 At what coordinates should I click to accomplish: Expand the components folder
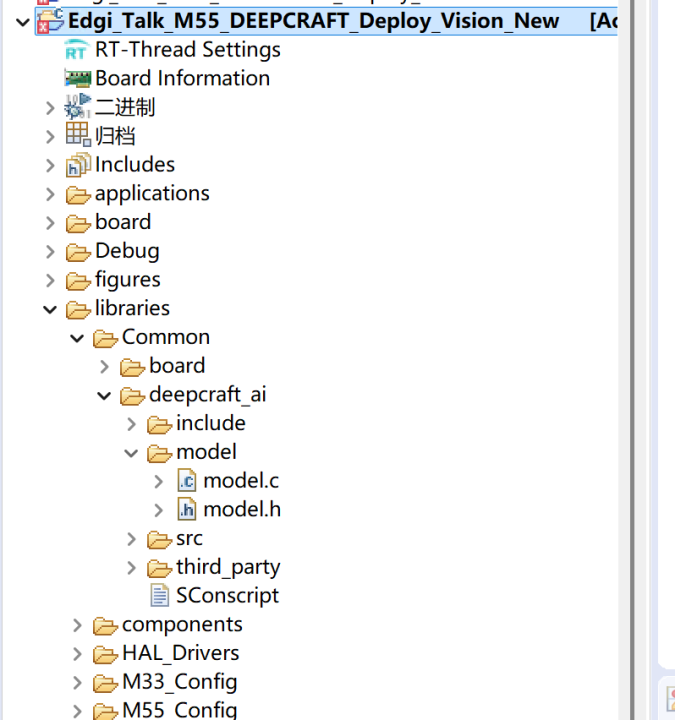click(78, 626)
